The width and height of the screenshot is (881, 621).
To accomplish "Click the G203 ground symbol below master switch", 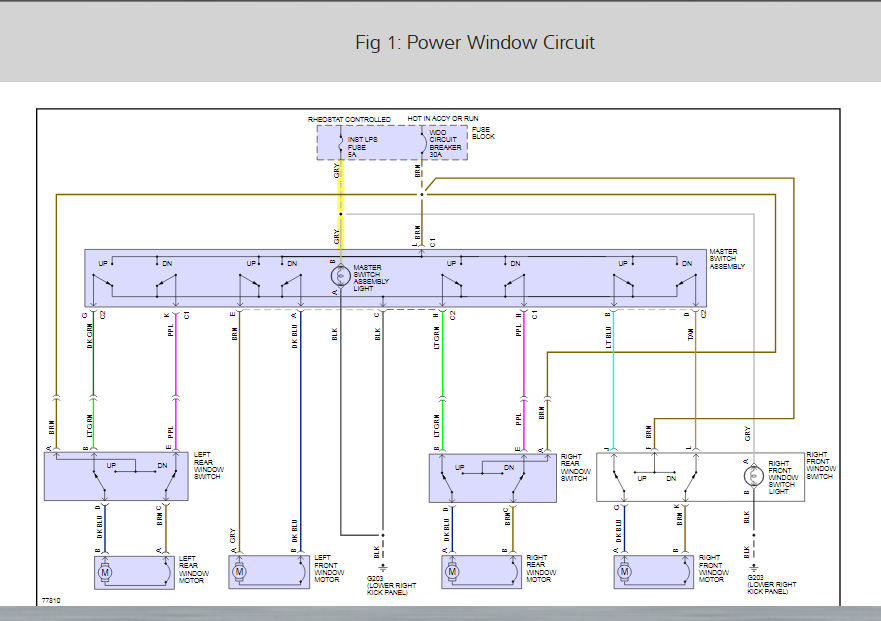I will pos(383,568).
